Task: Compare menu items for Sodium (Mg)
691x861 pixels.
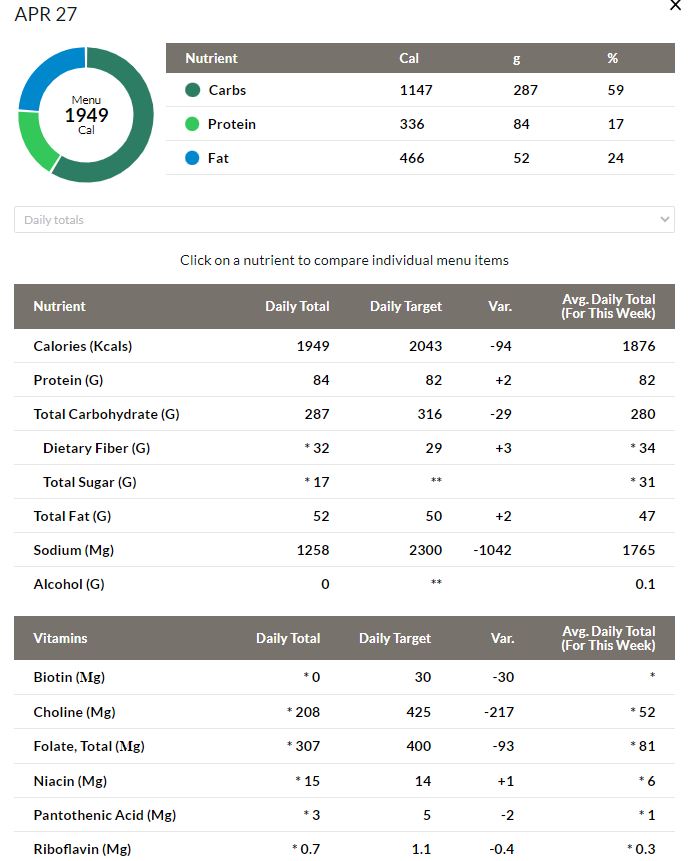Action: (344, 550)
